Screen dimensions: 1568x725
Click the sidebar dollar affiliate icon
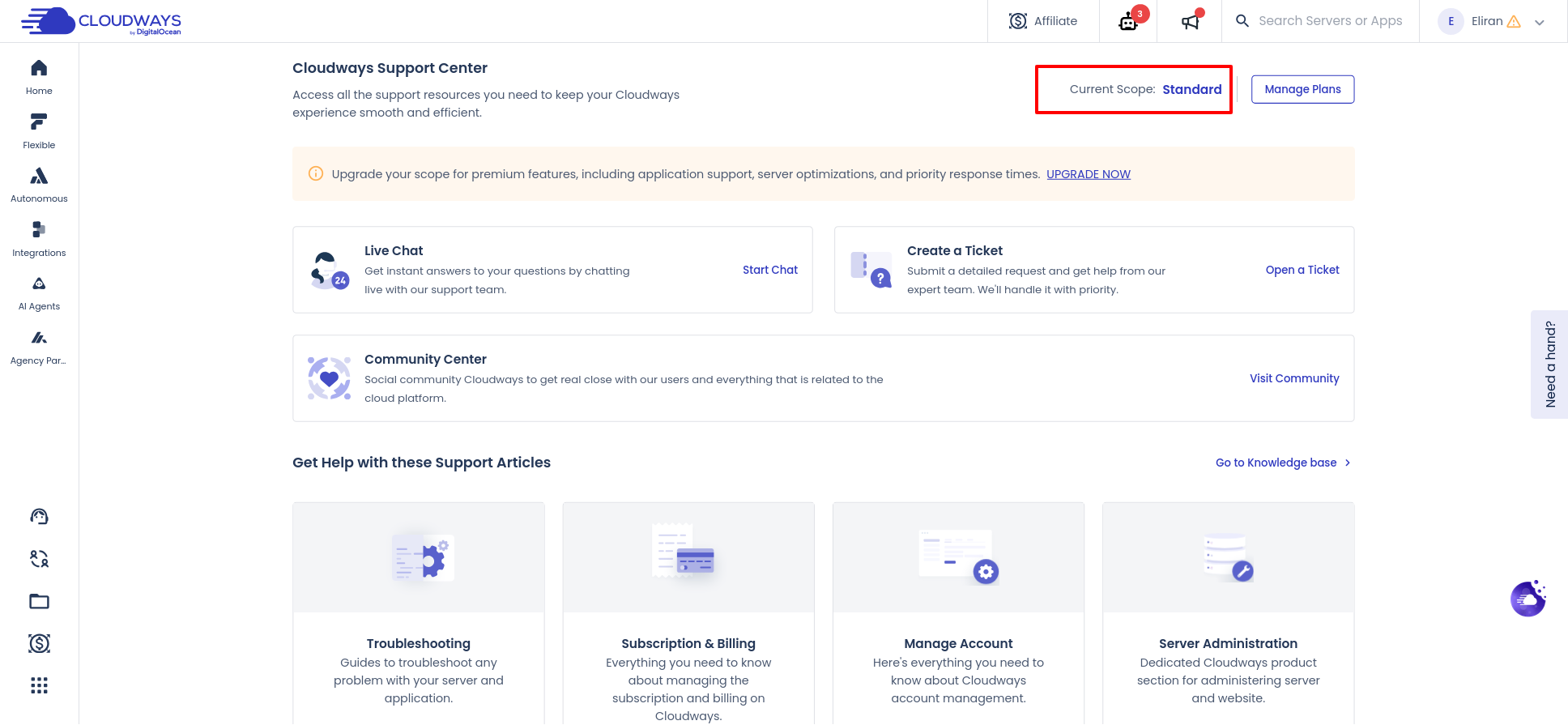tap(39, 643)
